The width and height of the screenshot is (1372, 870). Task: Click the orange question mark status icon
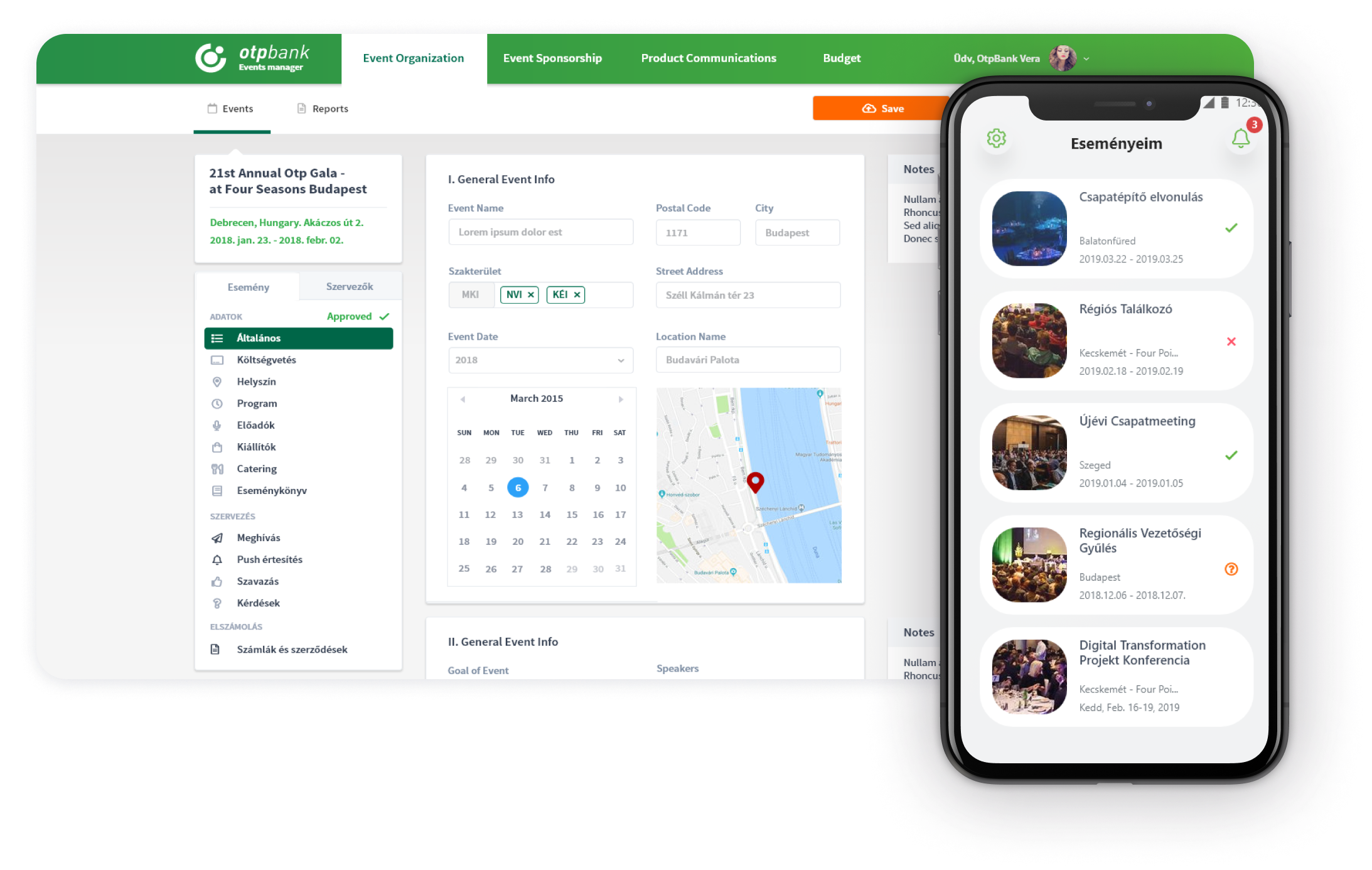(x=1231, y=569)
